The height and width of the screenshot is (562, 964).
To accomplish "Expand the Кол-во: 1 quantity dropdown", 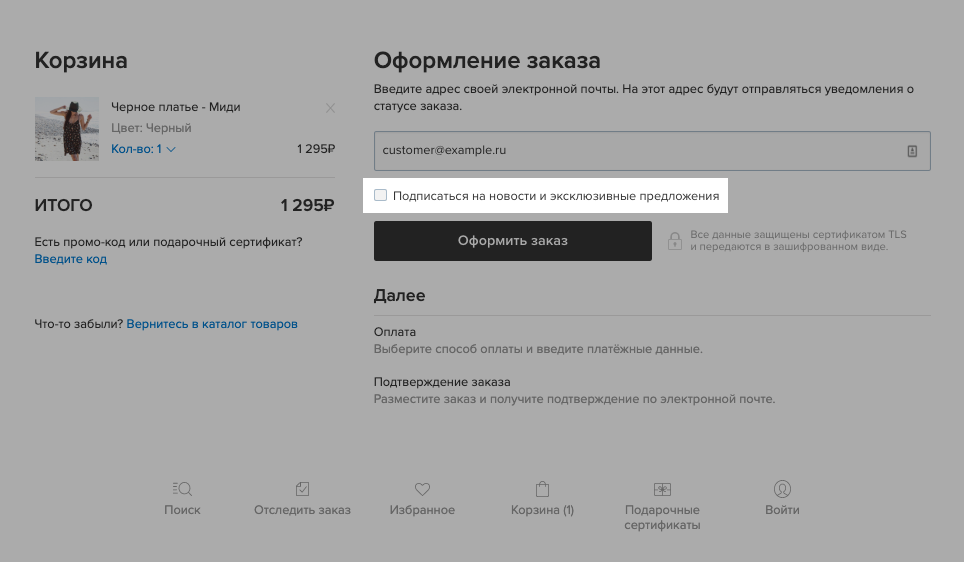I will tap(143, 149).
